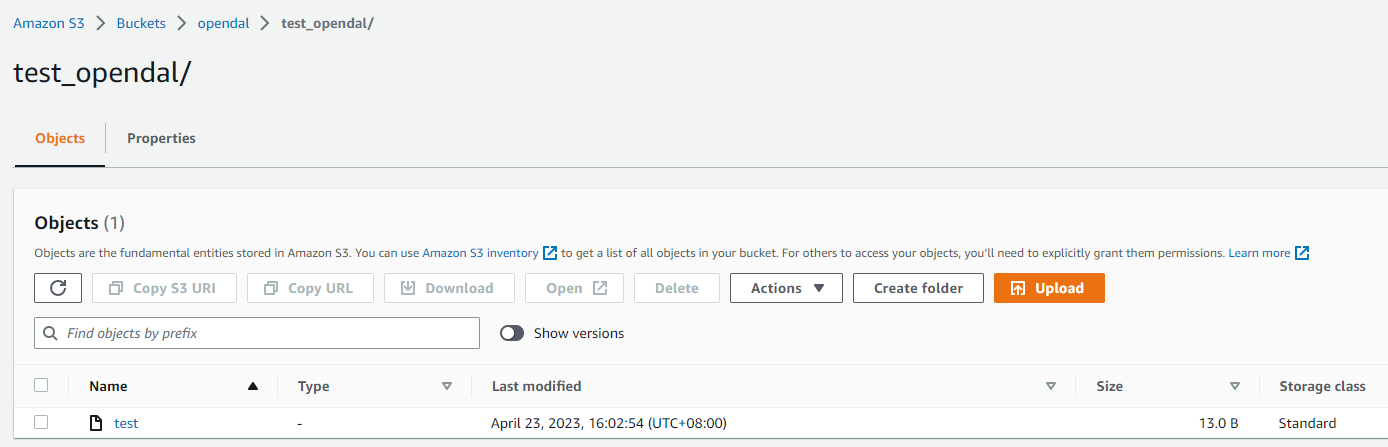Open the Amazon S3 inventory link

click(x=480, y=253)
